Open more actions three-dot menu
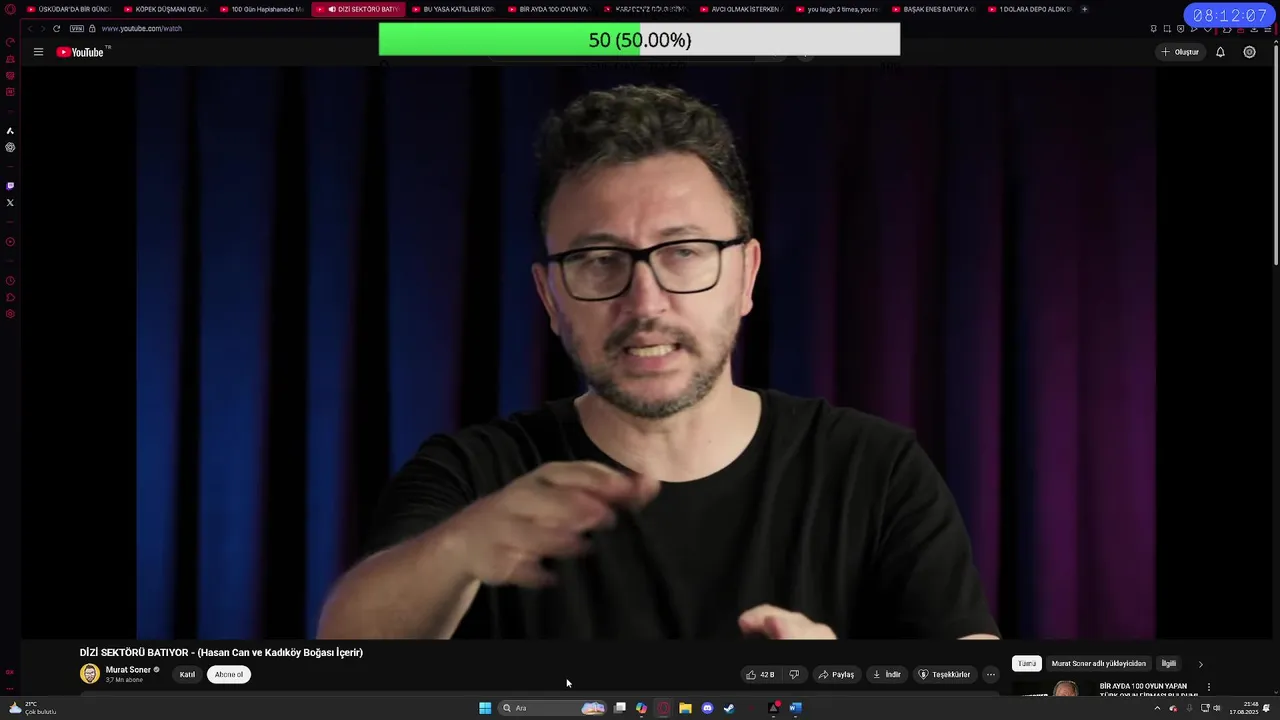1280x720 pixels. click(x=991, y=675)
